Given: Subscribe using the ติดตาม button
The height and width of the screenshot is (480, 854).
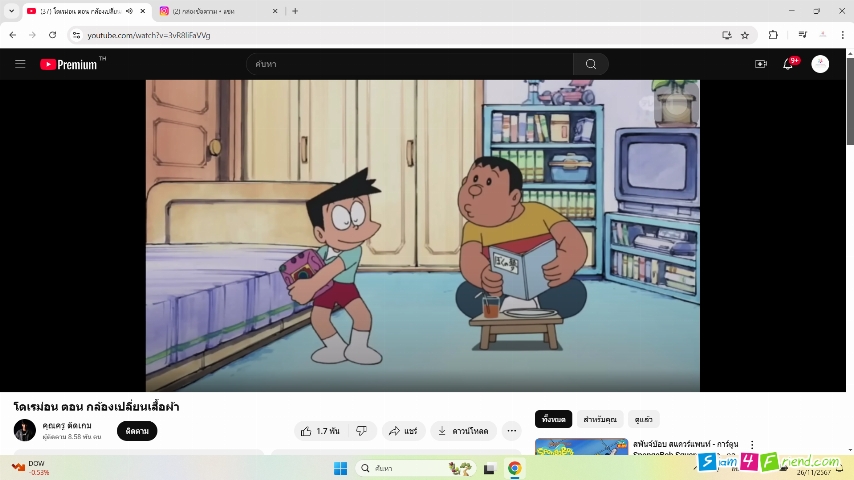Looking at the screenshot, I should tap(137, 431).
